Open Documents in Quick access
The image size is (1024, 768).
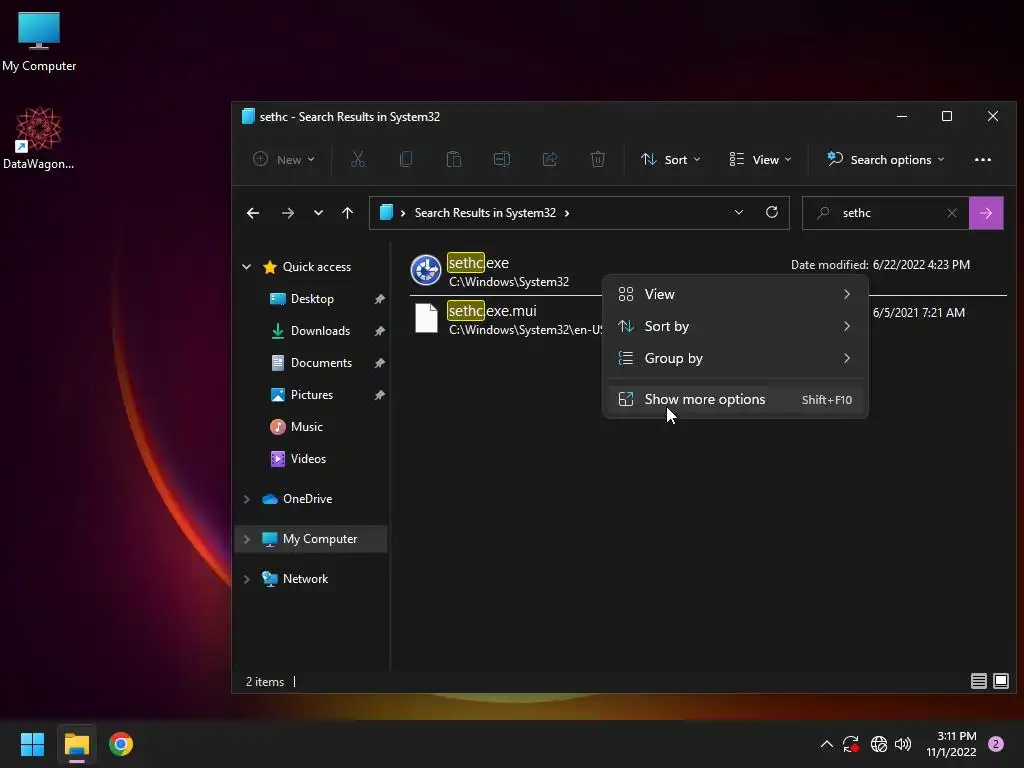tap(321, 362)
